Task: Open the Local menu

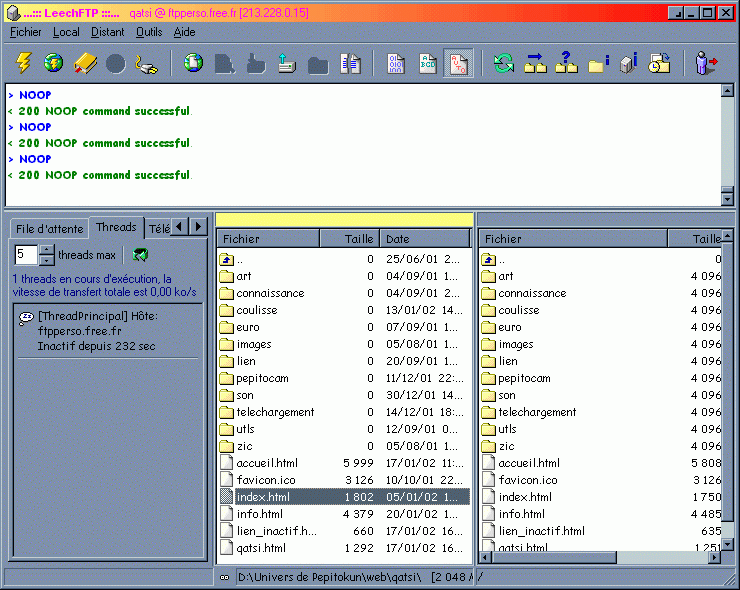Action: (x=66, y=32)
